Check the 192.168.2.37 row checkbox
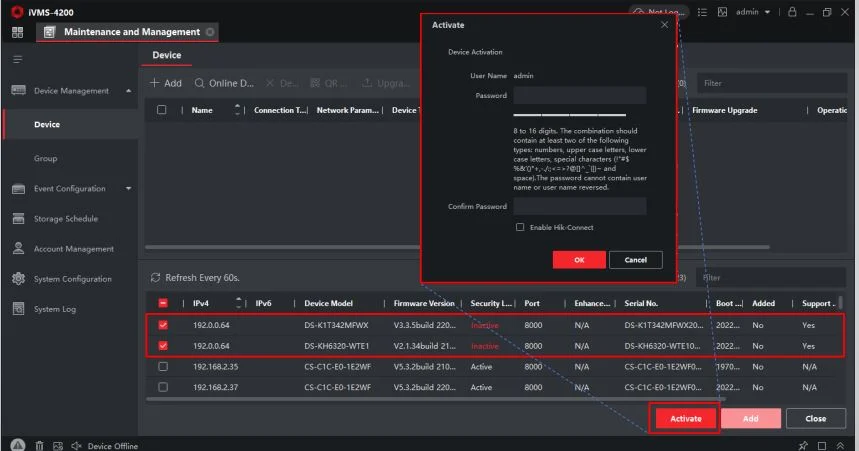The image size is (859, 451). pos(163,387)
